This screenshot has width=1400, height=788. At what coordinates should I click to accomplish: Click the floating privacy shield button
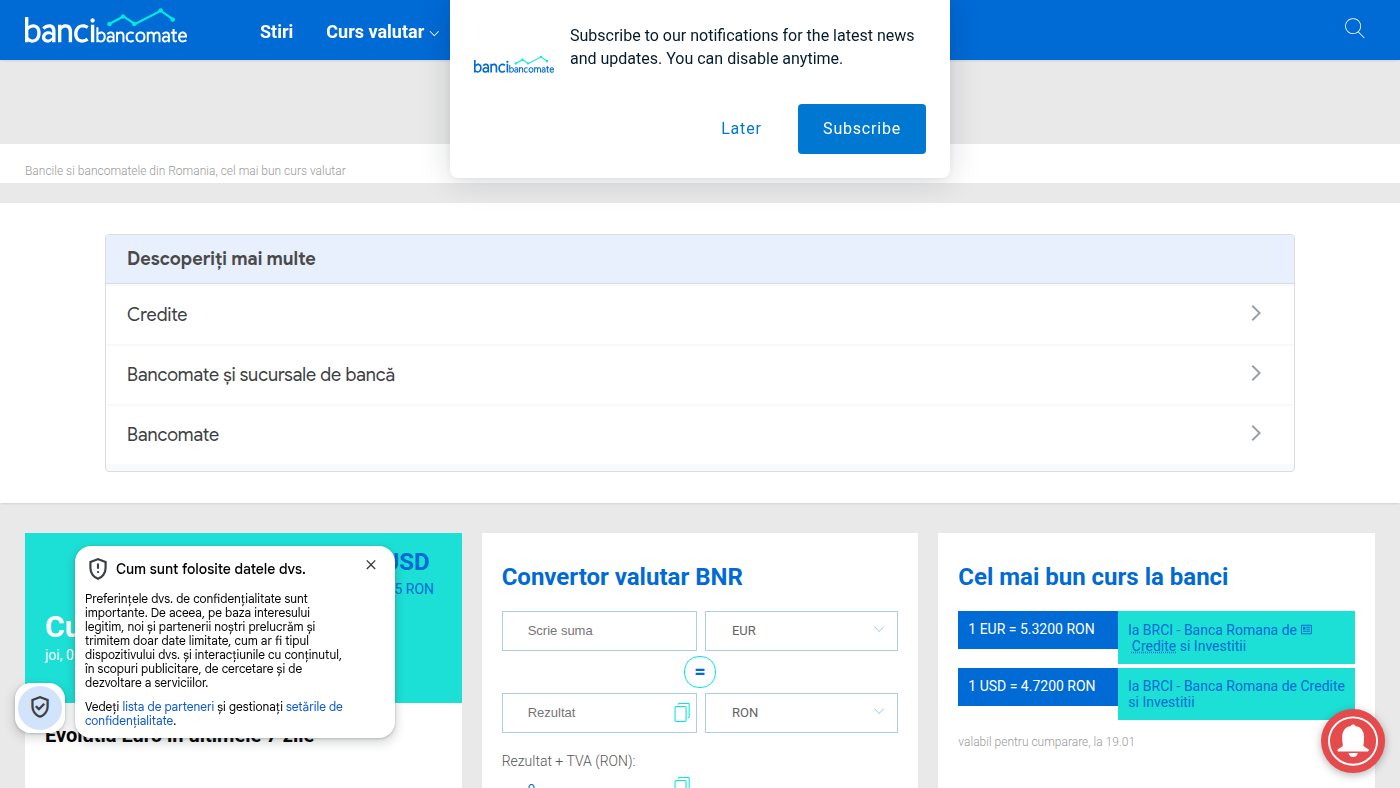[x=40, y=707]
